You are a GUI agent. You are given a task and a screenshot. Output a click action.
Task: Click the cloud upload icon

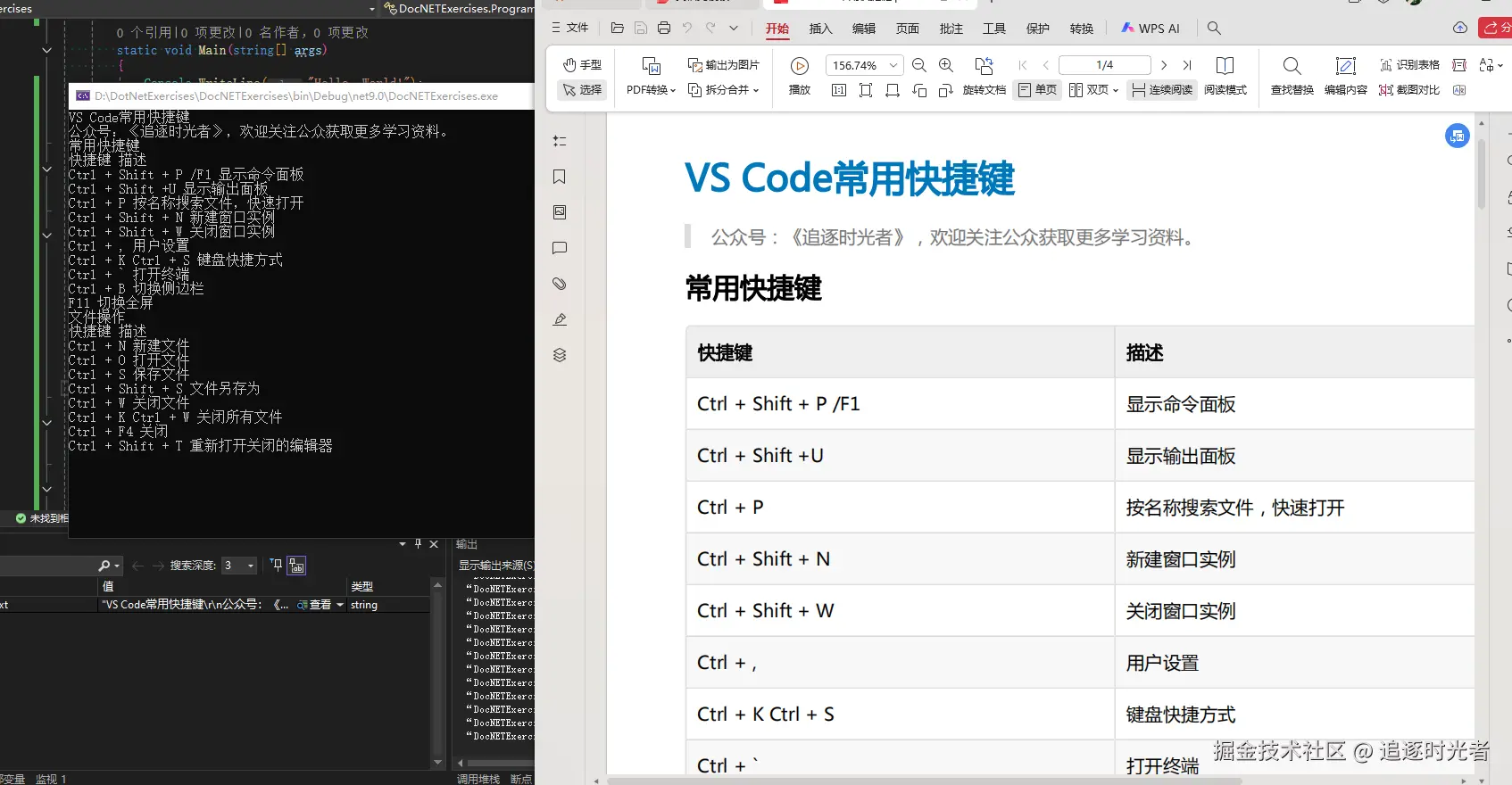(1460, 28)
